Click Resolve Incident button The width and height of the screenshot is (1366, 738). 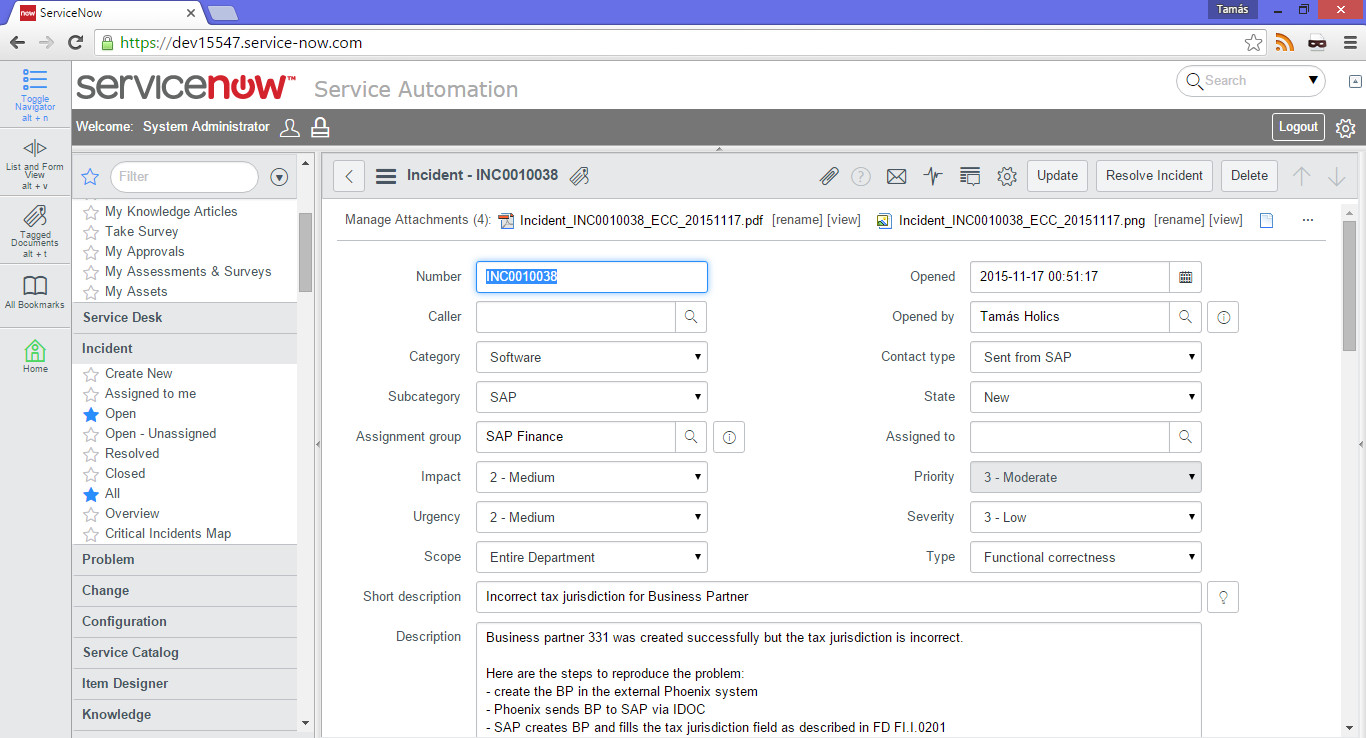pos(1154,176)
